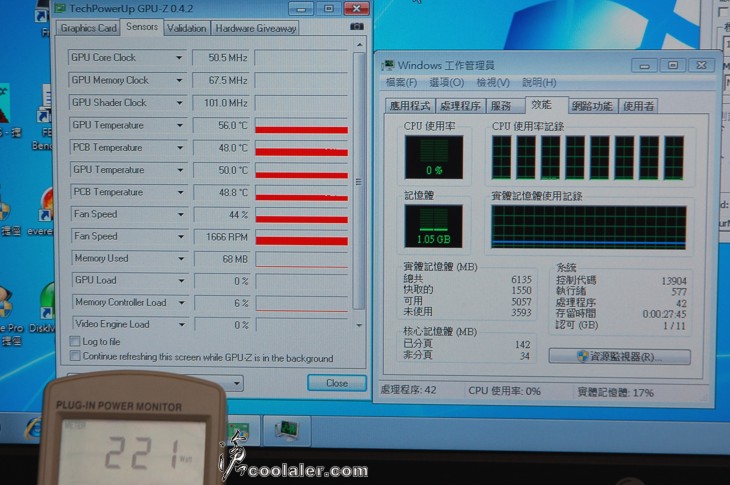
Task: Click the Close button in GPU-Z
Action: pyautogui.click(x=337, y=383)
